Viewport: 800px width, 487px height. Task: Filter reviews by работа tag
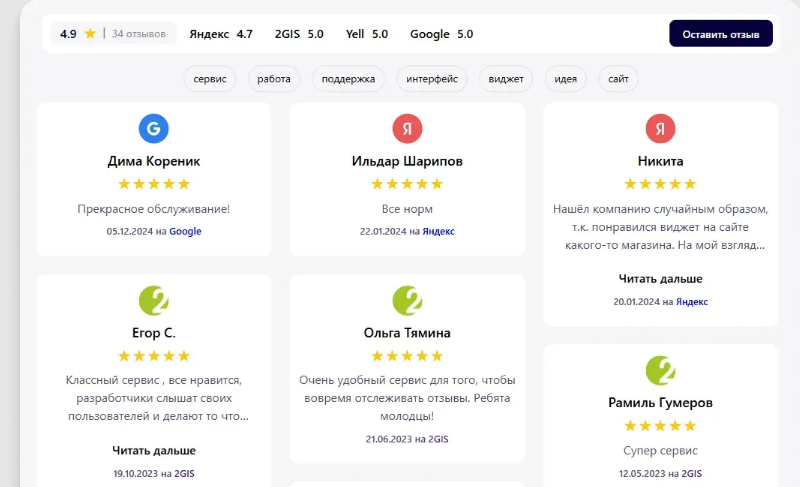tap(274, 79)
